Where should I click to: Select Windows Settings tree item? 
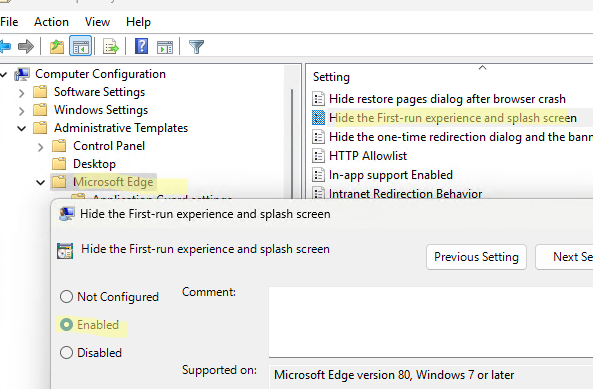click(x=101, y=110)
